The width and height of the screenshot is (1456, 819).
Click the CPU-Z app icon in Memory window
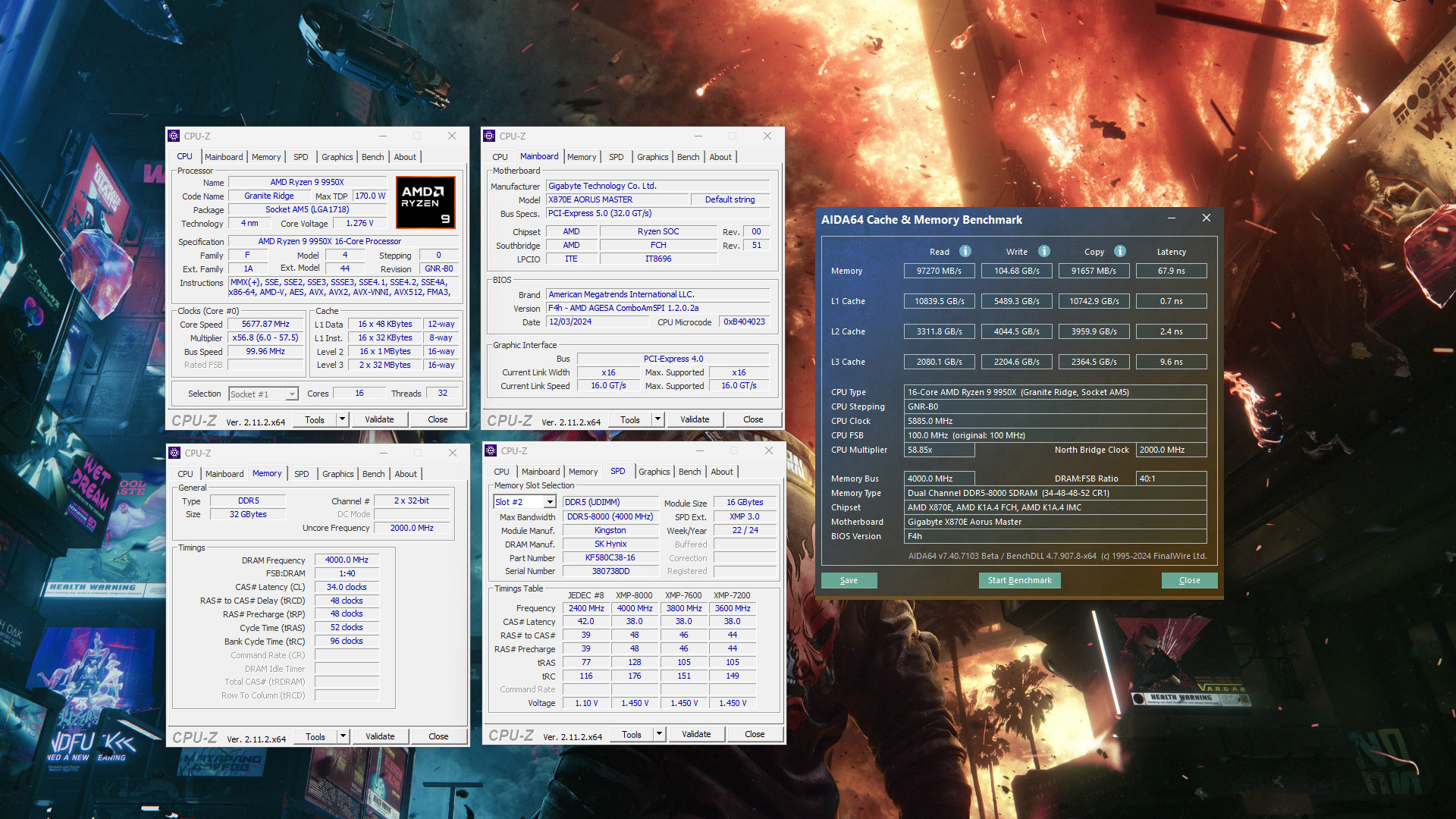coord(174,453)
